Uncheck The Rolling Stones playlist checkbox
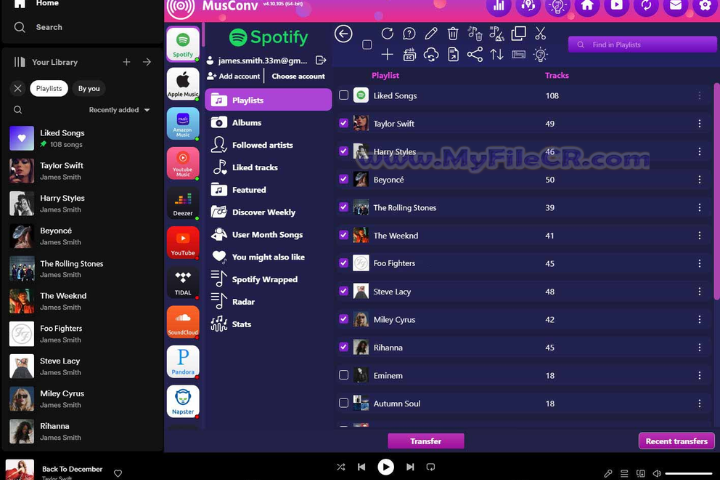The image size is (720, 480). click(x=343, y=207)
